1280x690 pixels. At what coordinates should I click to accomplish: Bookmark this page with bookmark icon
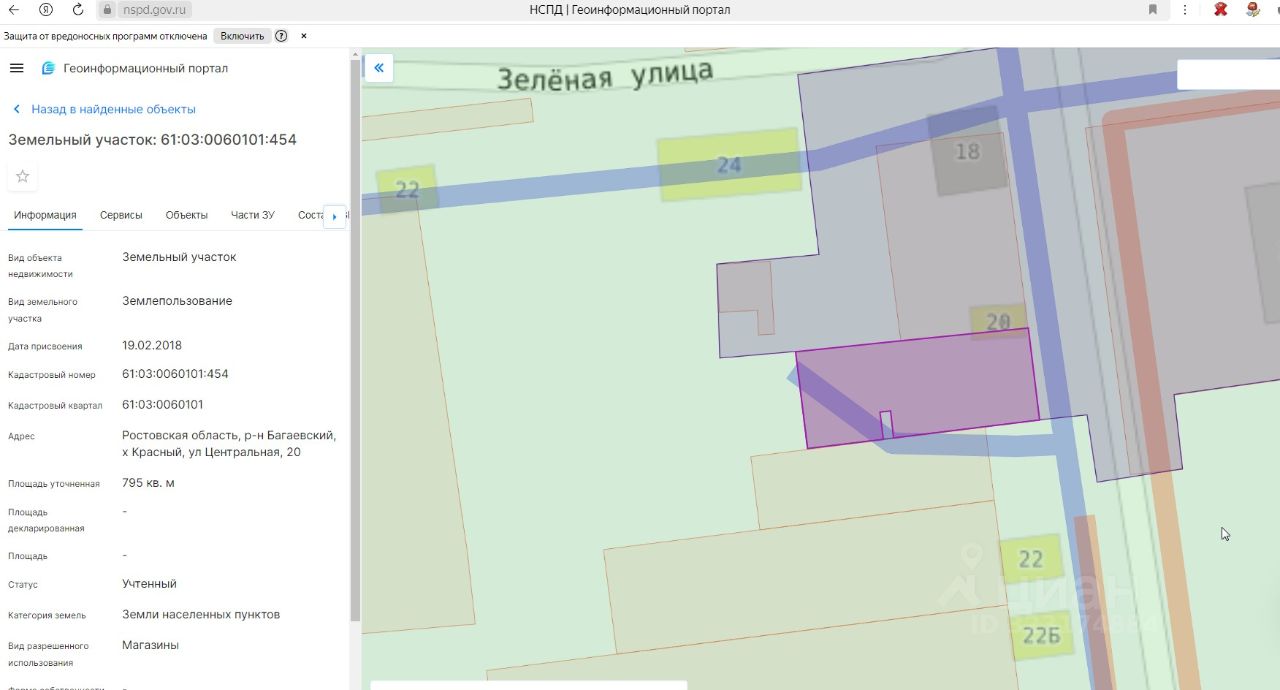[1153, 10]
